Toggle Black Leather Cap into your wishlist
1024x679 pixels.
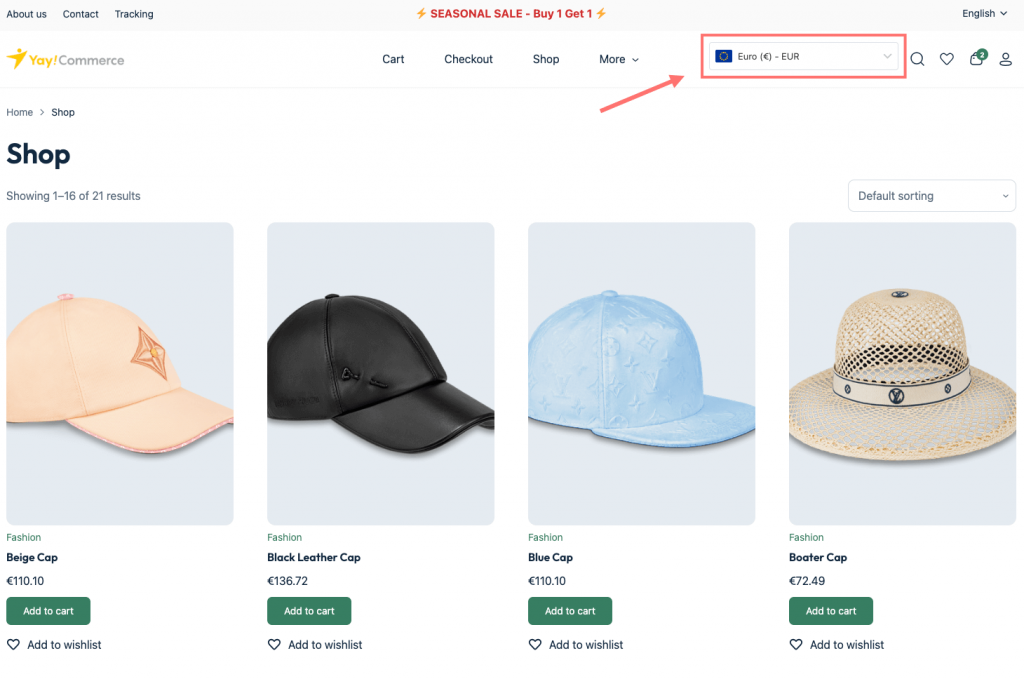tap(314, 645)
